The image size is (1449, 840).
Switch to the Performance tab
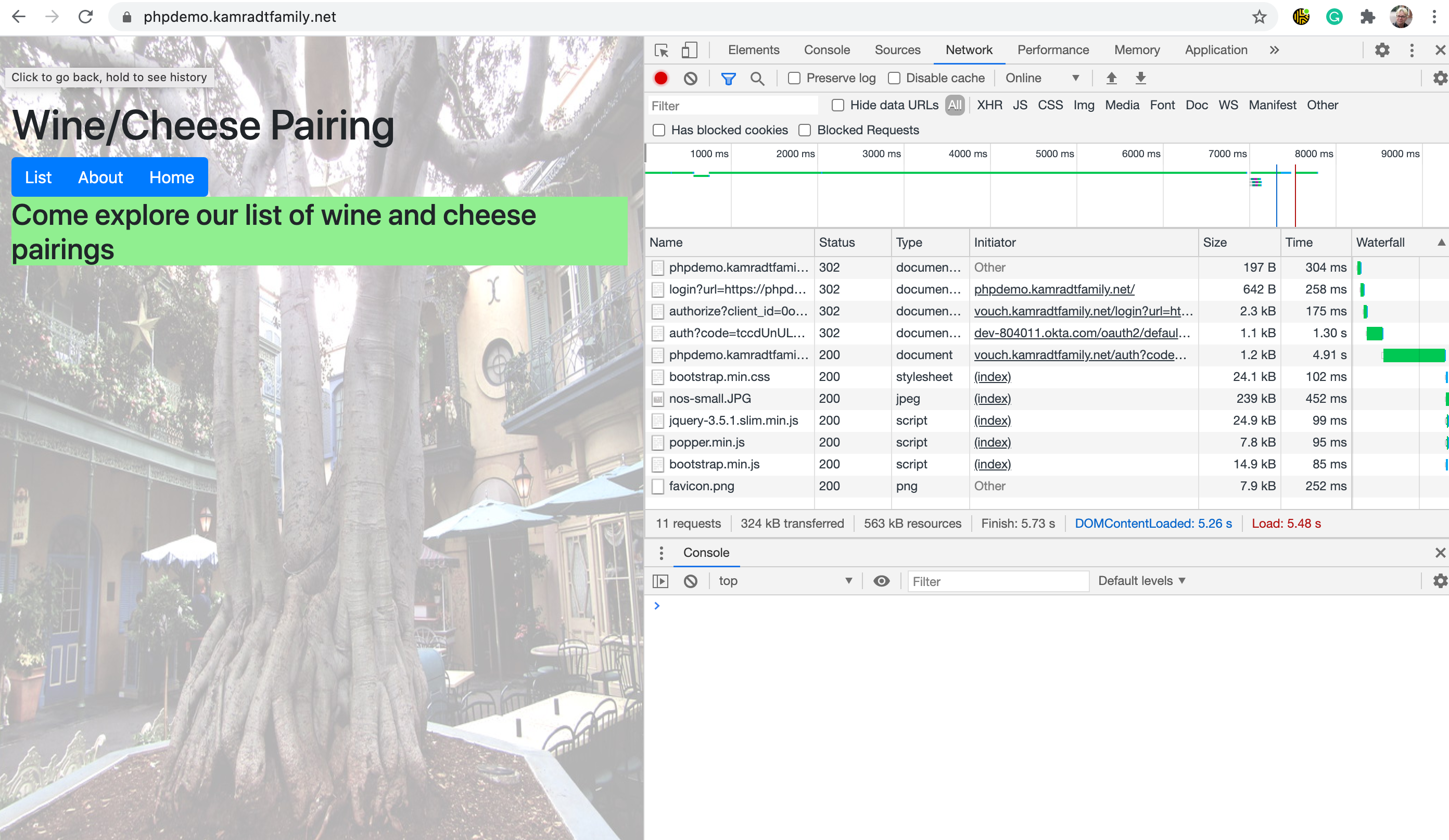[1053, 50]
